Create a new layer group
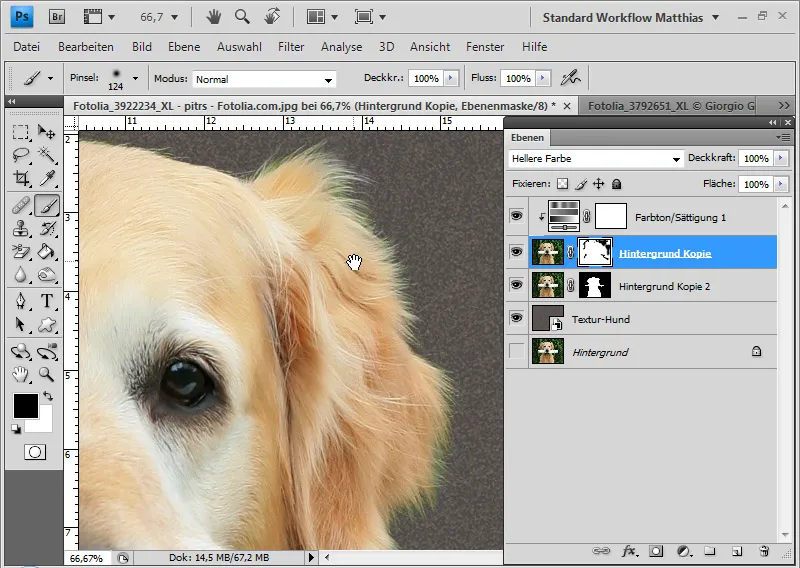 [710, 551]
